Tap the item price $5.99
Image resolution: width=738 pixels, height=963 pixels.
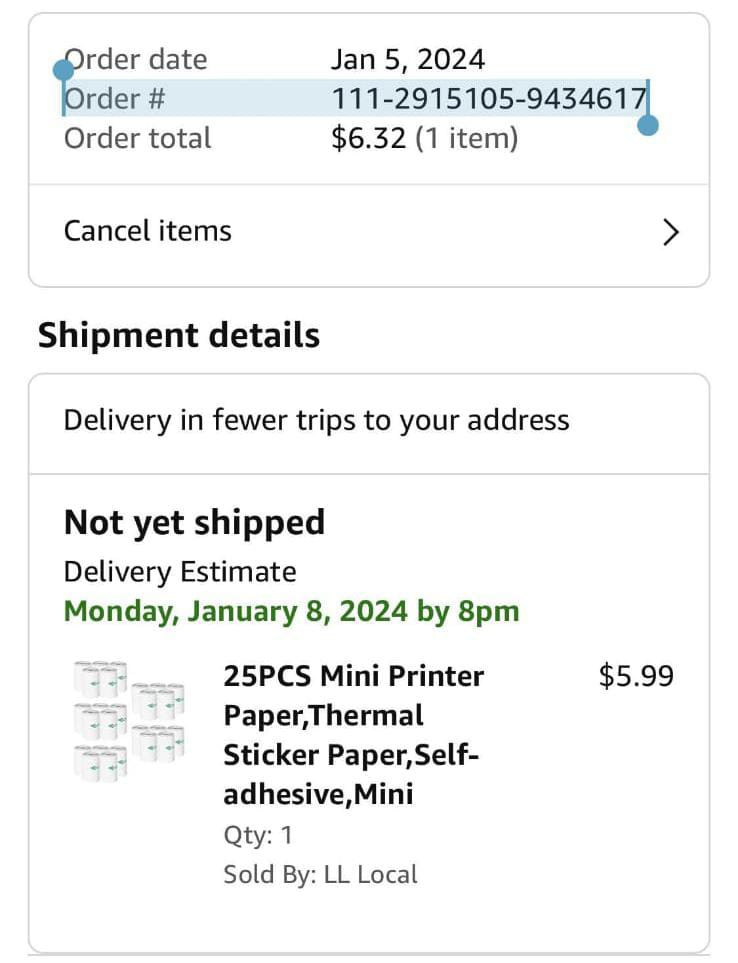coord(636,676)
